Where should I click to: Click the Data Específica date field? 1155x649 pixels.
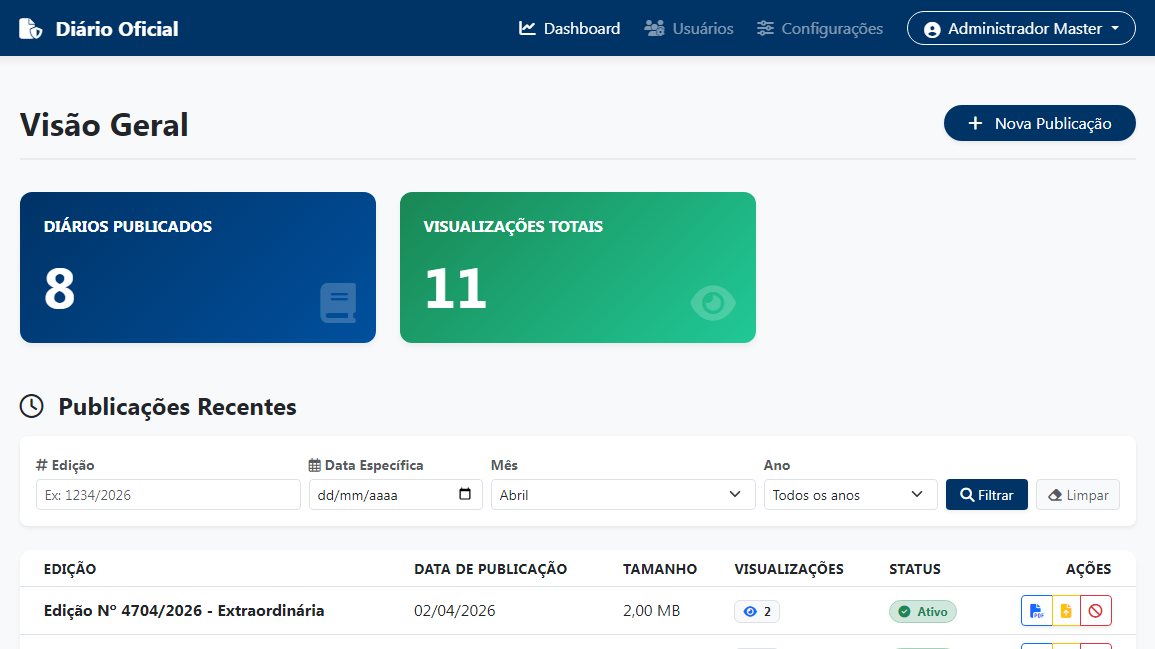(x=396, y=495)
